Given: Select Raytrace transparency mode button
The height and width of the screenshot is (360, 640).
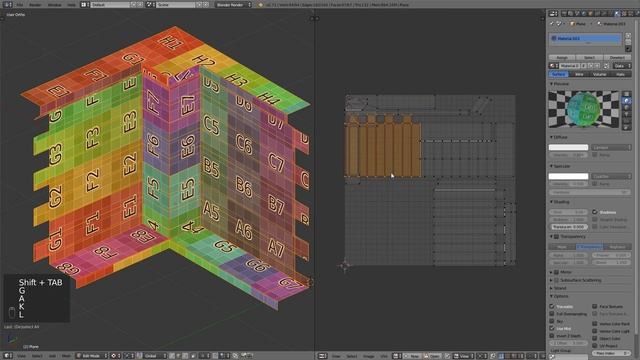Looking at the screenshot, I should coord(617,247).
